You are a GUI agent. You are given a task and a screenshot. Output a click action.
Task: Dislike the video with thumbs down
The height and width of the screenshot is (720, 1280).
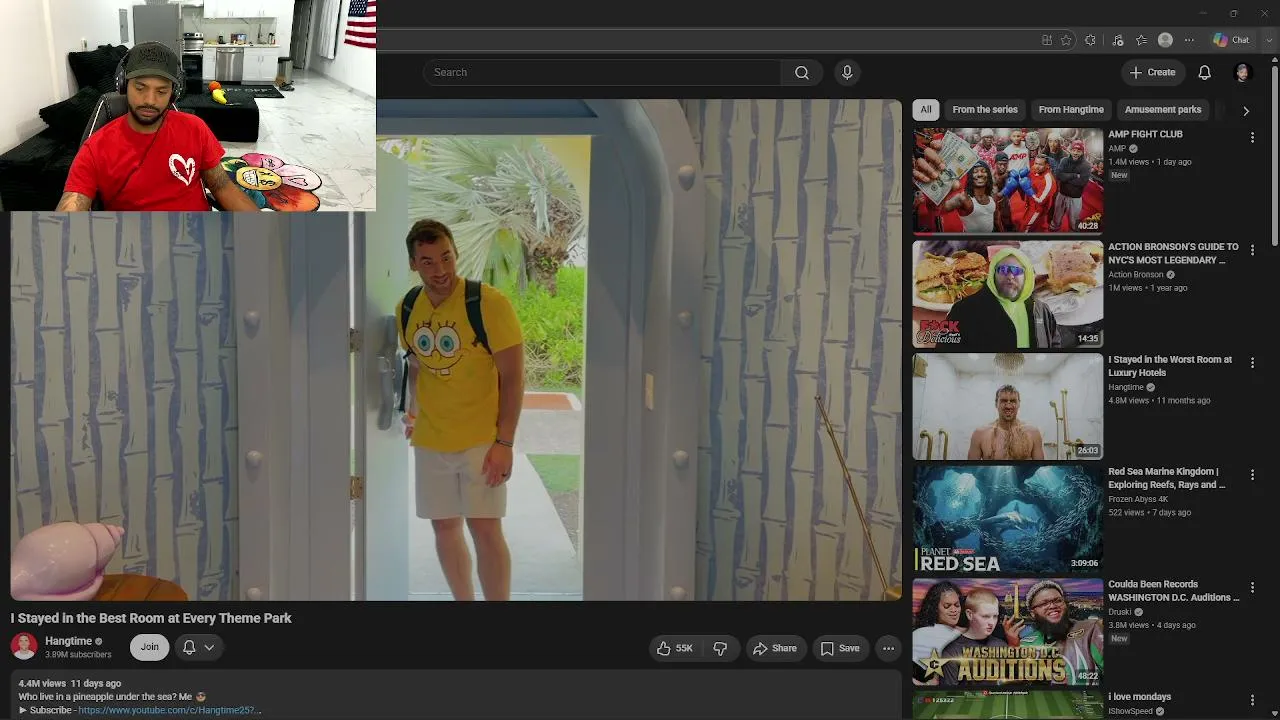(x=720, y=648)
